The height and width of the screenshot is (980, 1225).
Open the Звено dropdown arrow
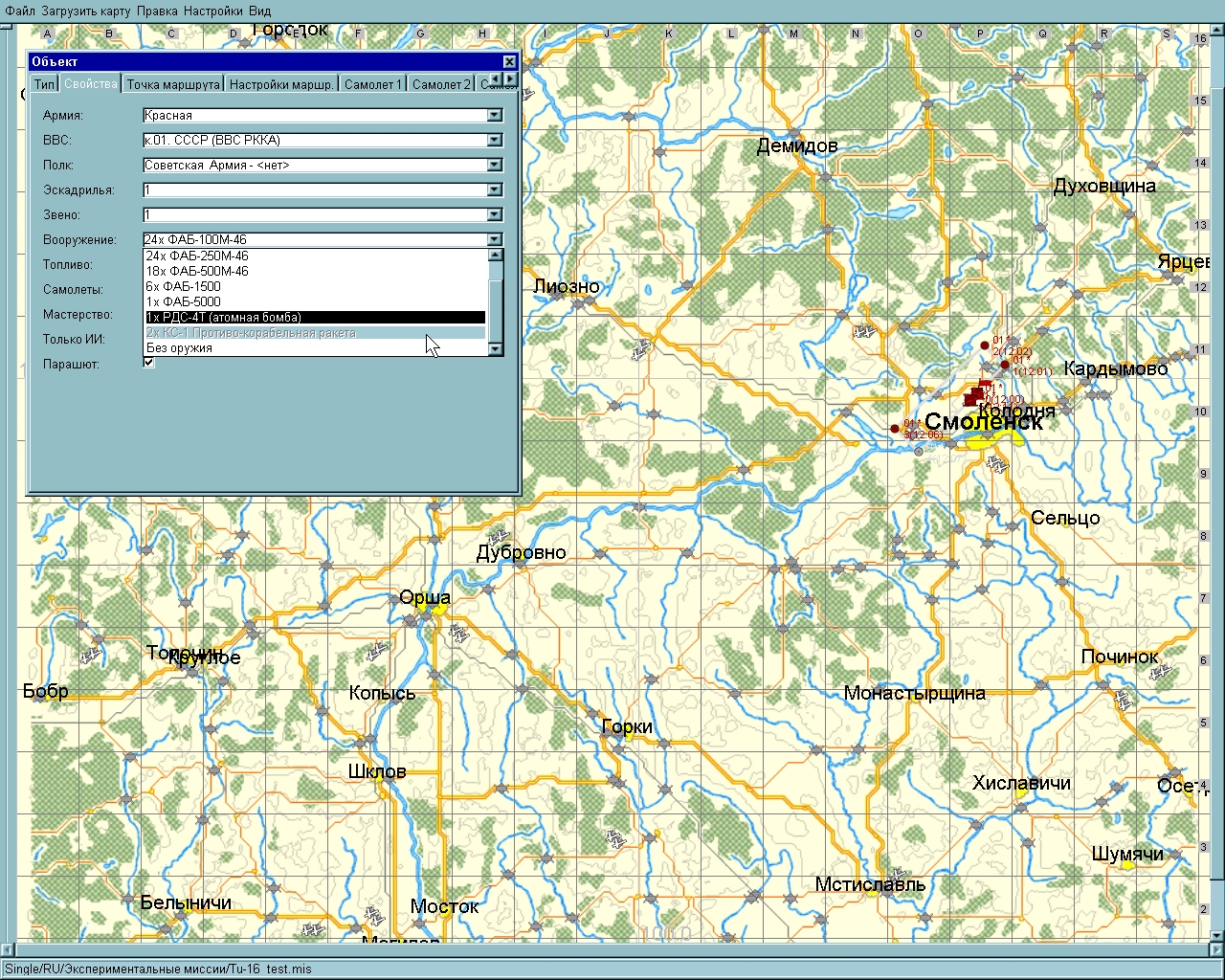[494, 215]
